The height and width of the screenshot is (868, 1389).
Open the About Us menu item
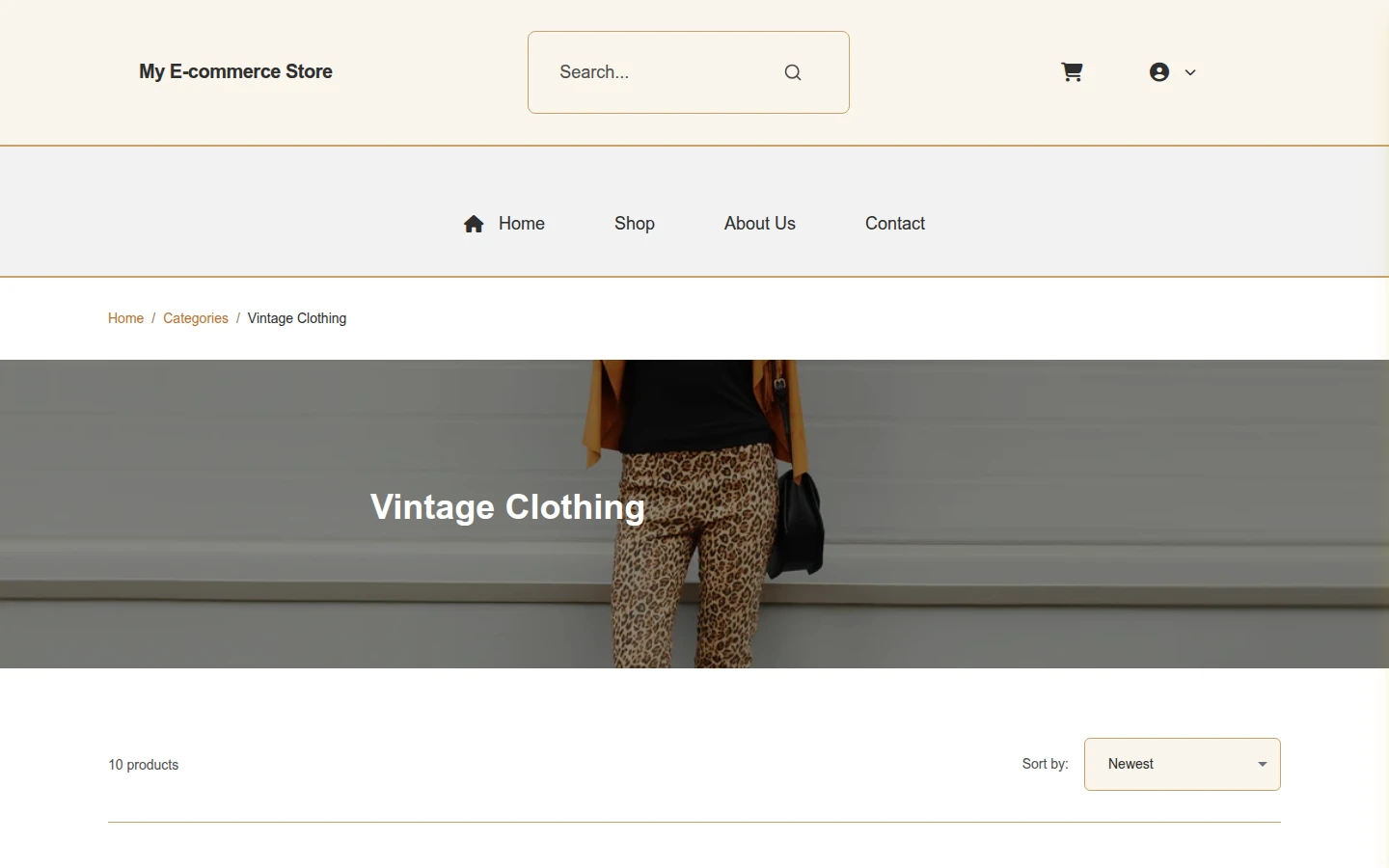point(760,224)
